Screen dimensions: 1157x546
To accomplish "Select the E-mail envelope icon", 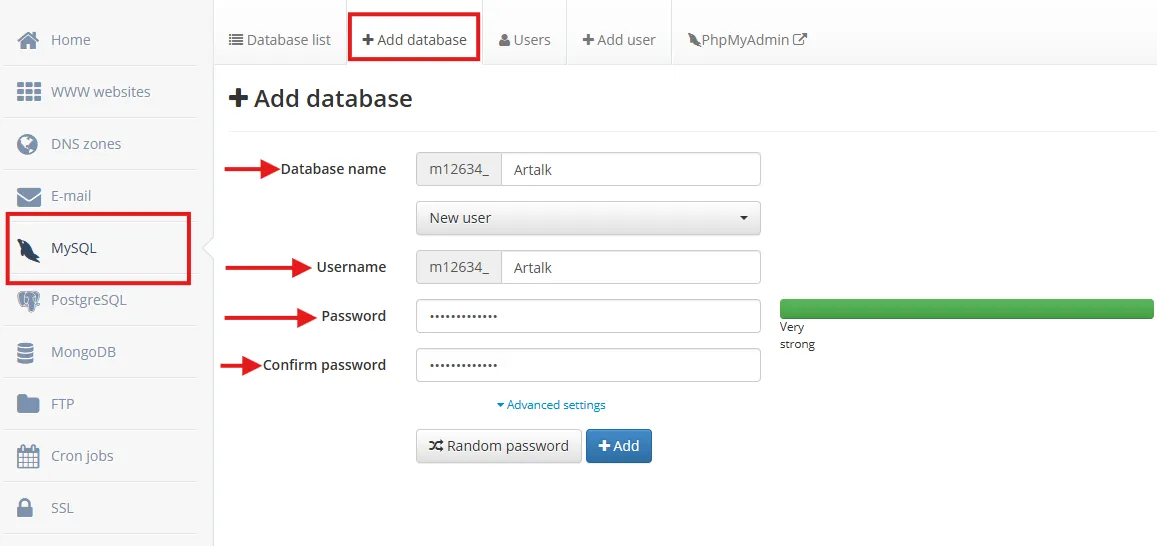I will click(28, 196).
